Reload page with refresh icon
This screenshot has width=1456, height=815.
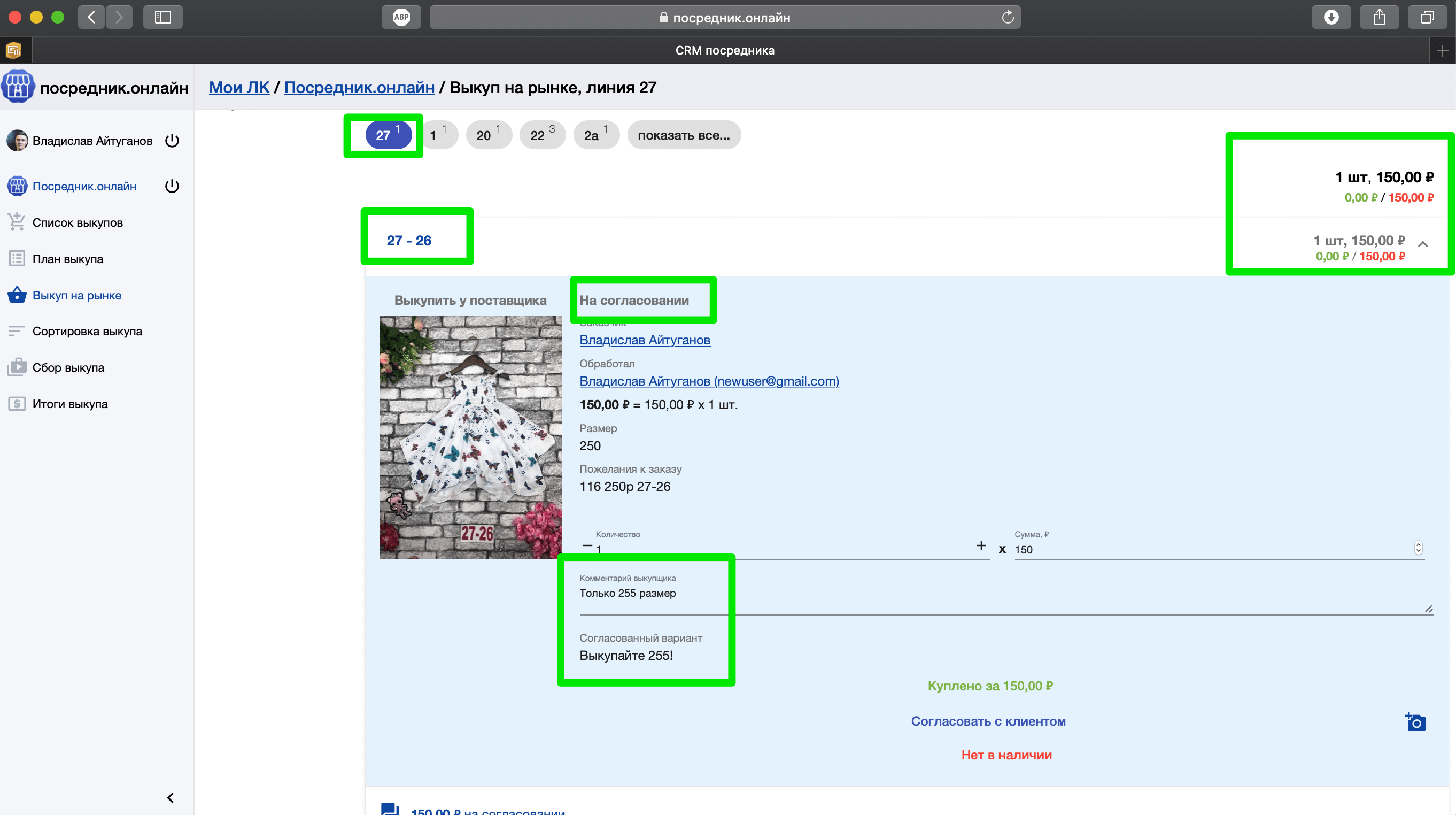tap(1007, 17)
